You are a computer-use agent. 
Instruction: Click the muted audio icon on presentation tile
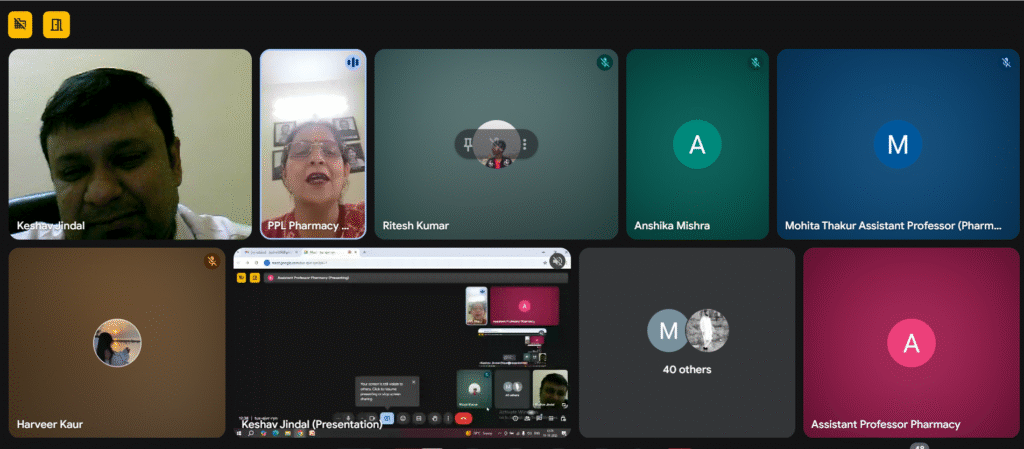[x=557, y=261]
